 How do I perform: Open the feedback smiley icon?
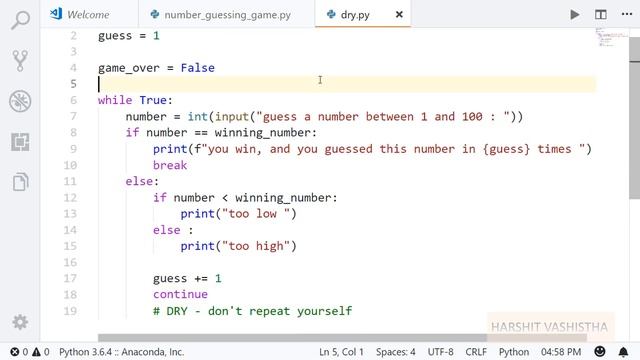tap(600, 351)
